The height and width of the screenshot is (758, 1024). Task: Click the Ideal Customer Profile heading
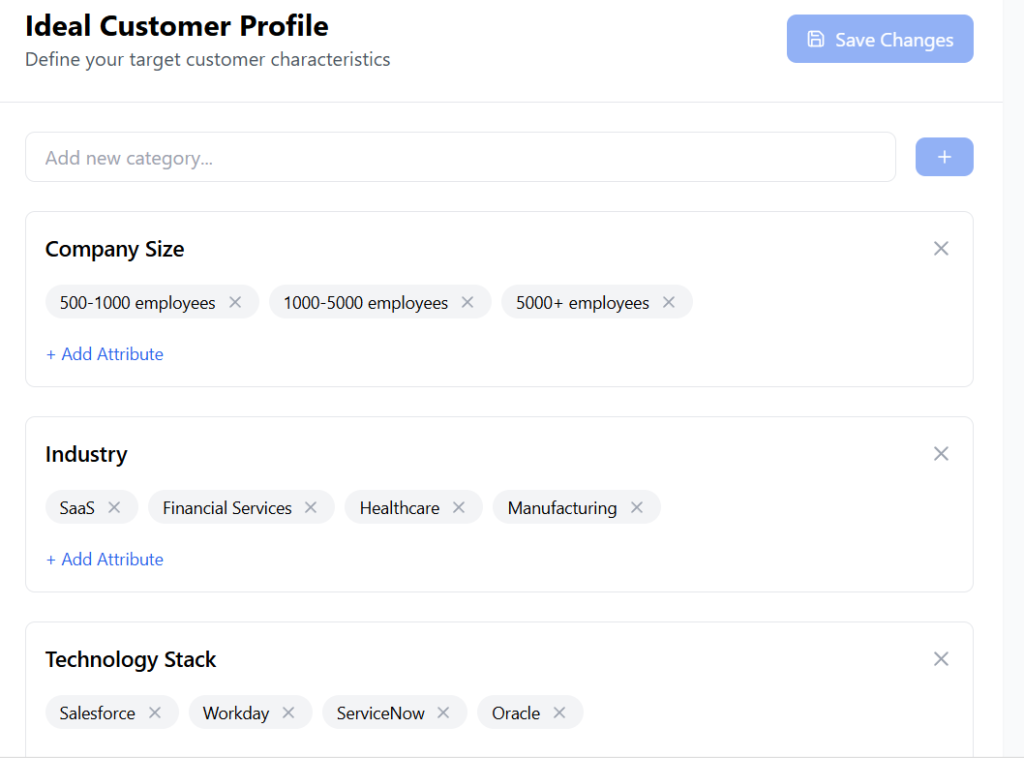(x=177, y=26)
